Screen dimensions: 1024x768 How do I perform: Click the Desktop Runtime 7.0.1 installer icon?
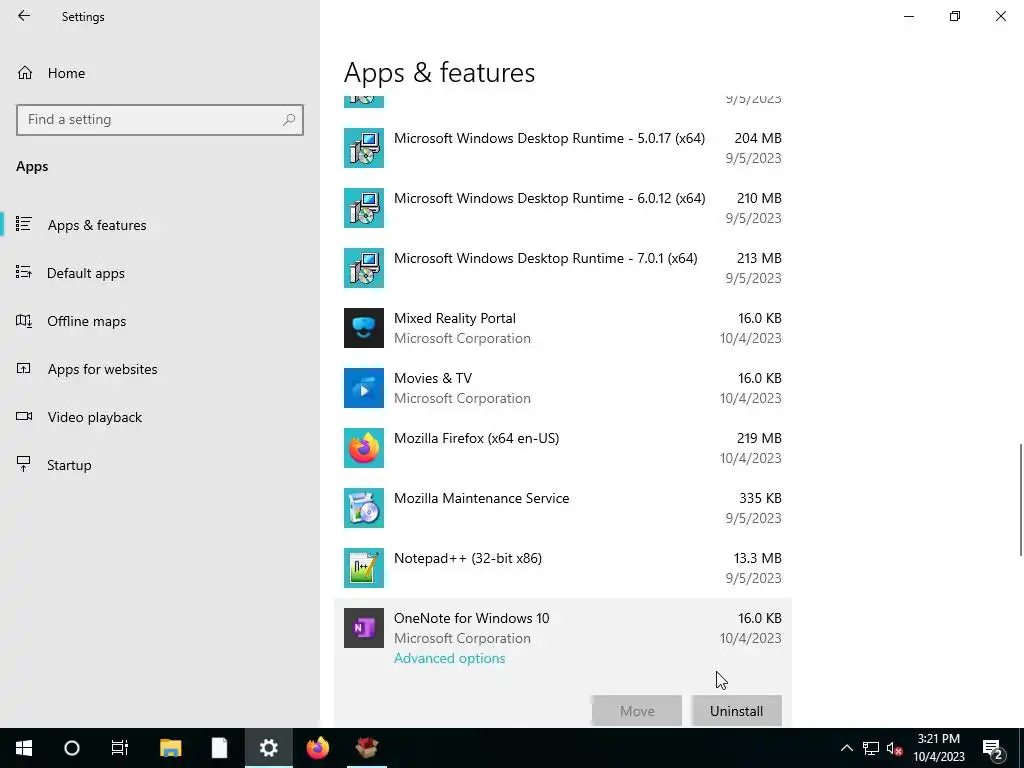point(364,268)
